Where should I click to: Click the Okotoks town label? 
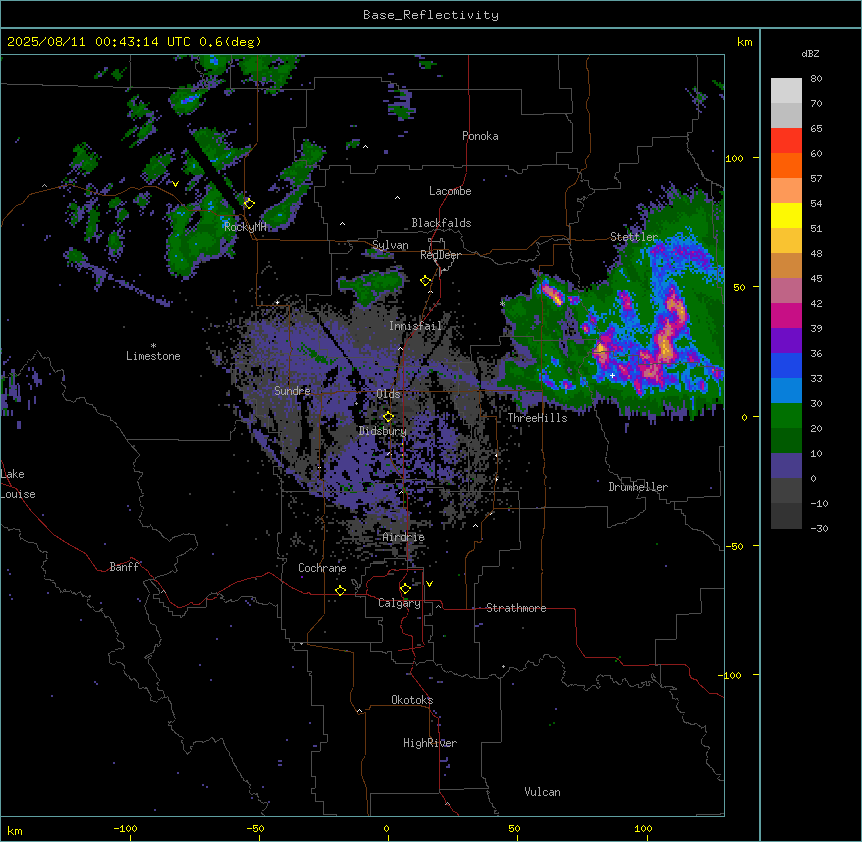click(412, 700)
